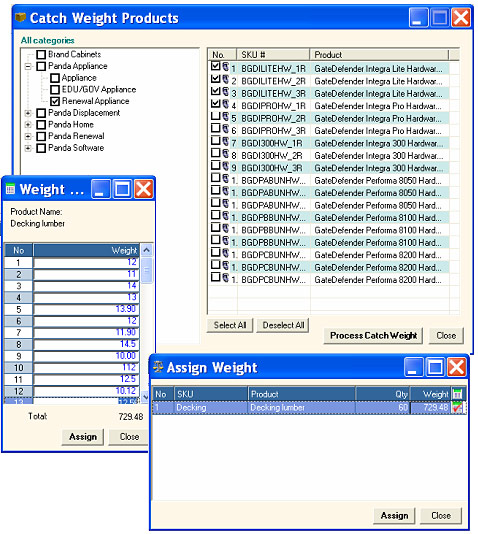Uncheck row 4 BGDIPROHW_1R checkbox

click(x=215, y=103)
